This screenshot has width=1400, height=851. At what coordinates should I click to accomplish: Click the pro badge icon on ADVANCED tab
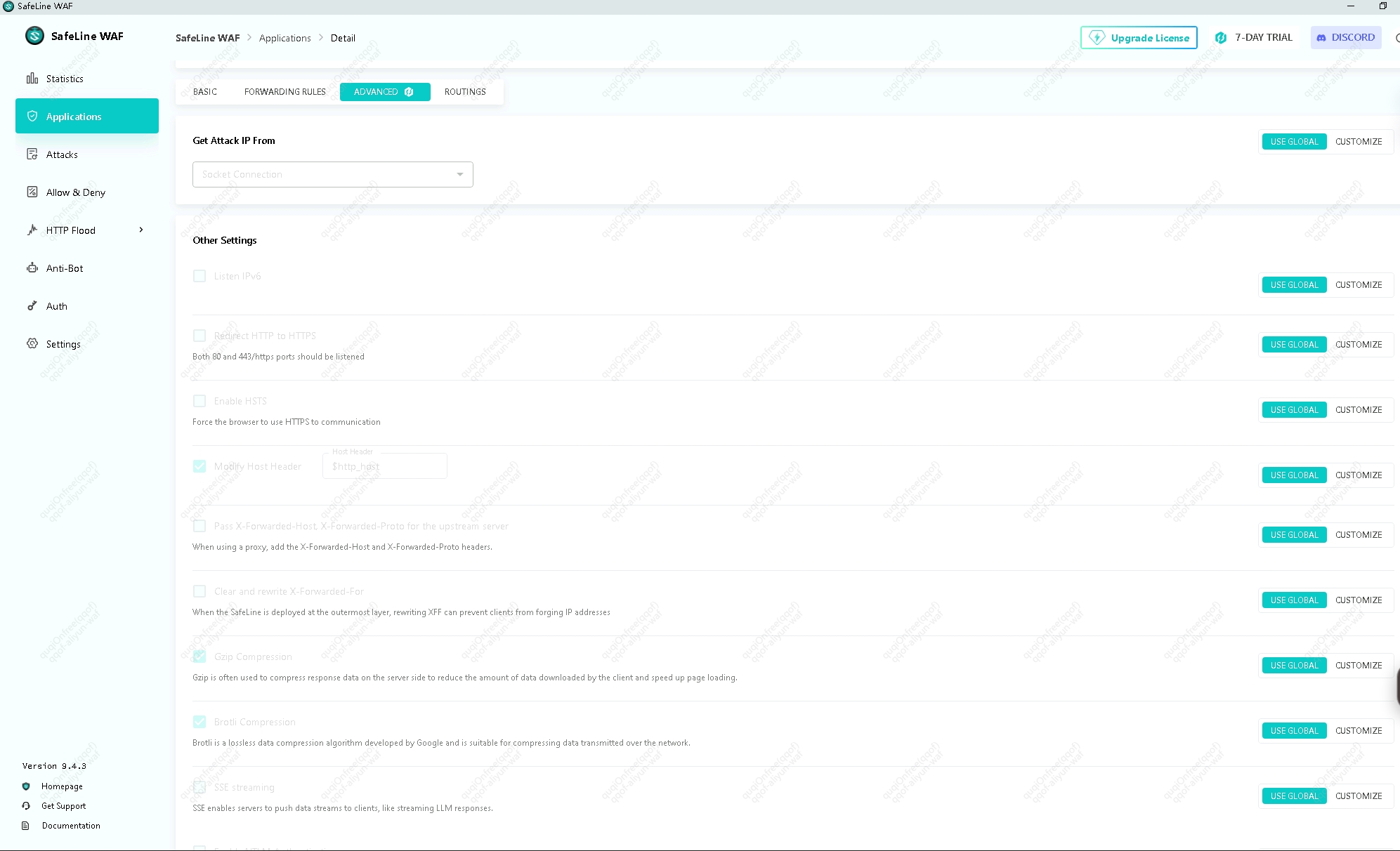(409, 92)
